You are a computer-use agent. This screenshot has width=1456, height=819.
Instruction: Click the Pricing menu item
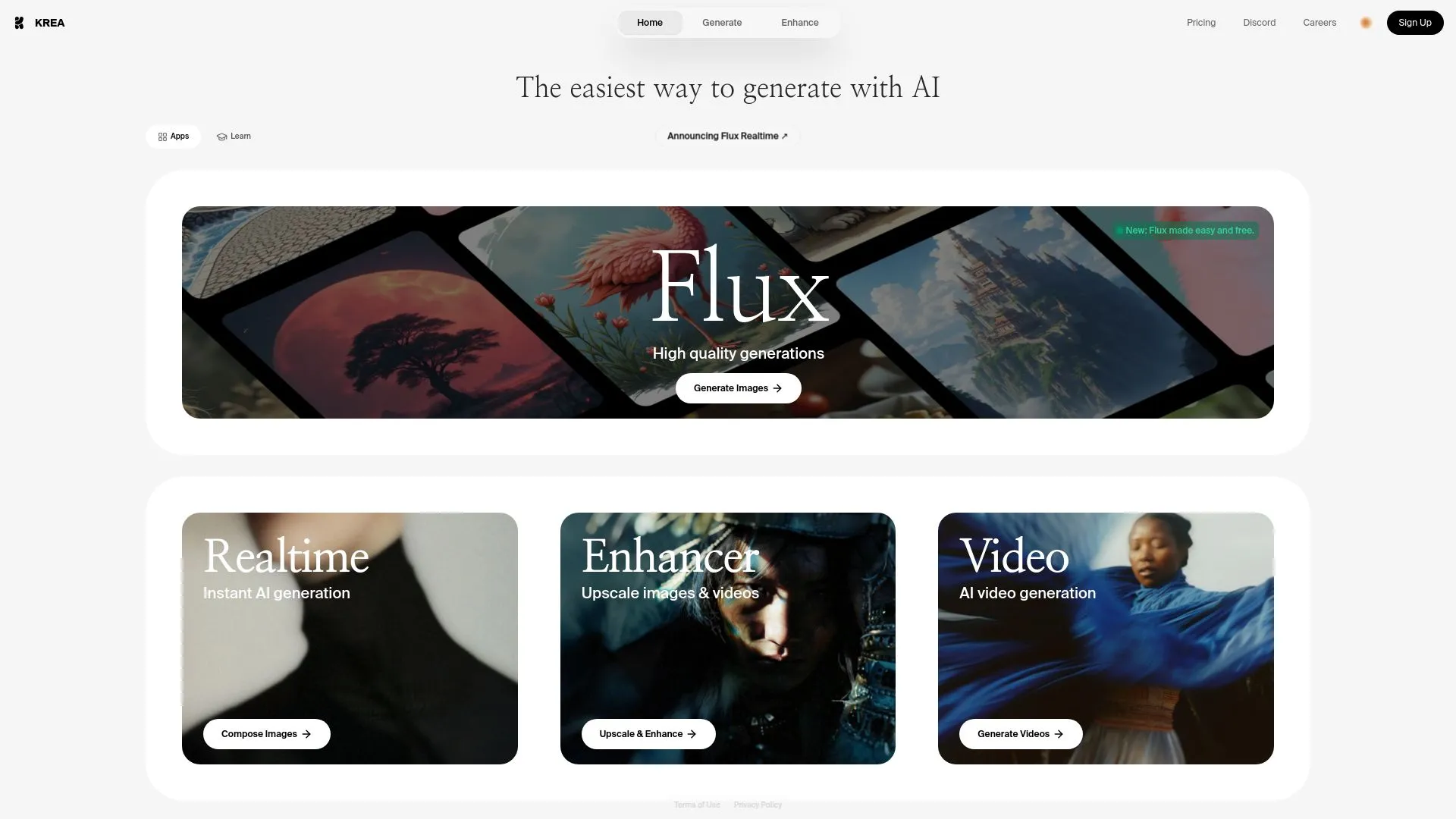1201,22
